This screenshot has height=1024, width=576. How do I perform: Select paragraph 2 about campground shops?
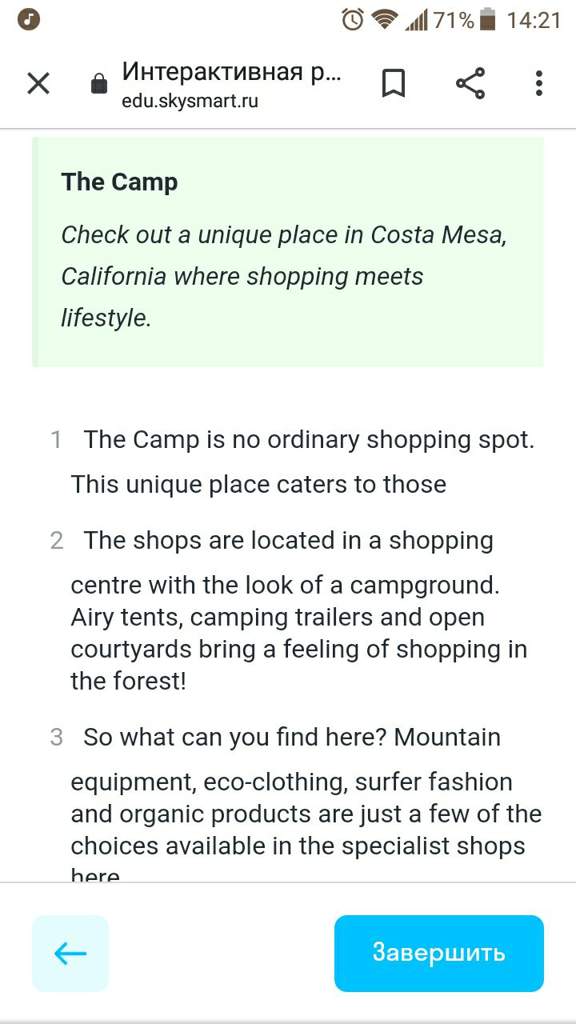289,611
